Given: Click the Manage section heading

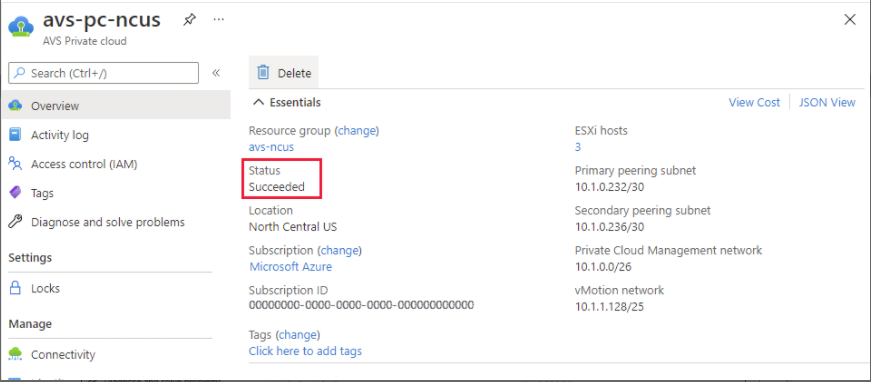Looking at the screenshot, I should 30,323.
